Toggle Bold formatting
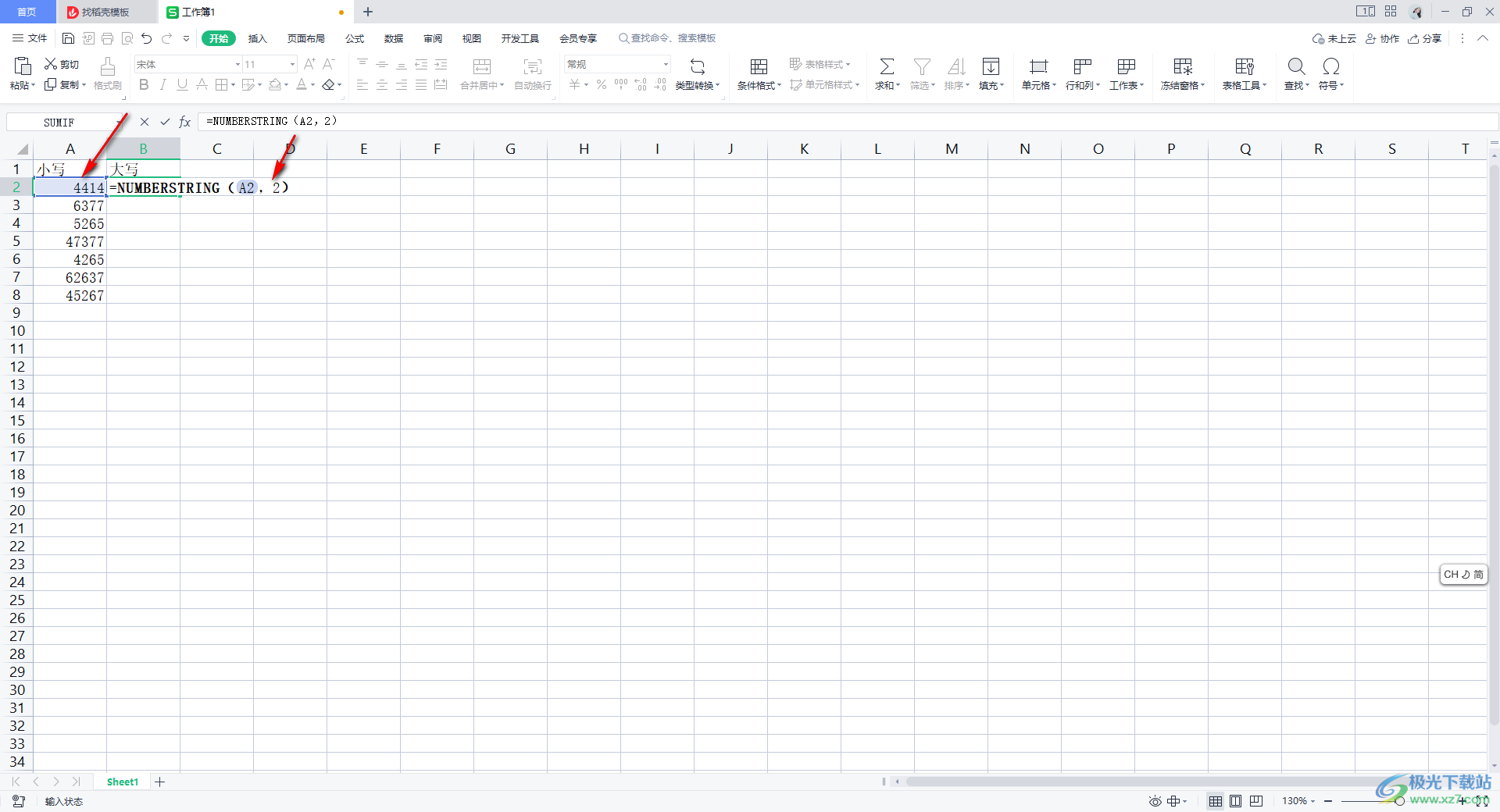Image resolution: width=1500 pixels, height=812 pixels. 144,84
